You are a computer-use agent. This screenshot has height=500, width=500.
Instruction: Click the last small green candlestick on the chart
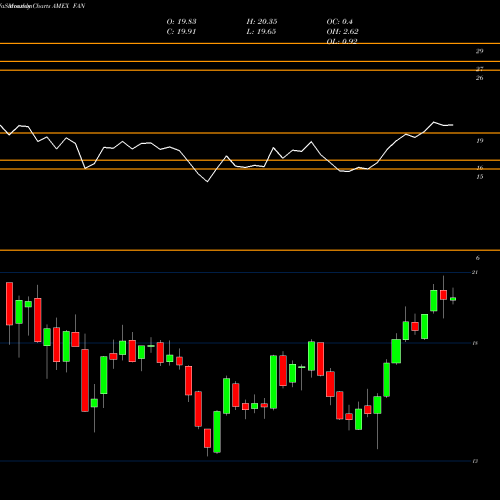point(453,299)
